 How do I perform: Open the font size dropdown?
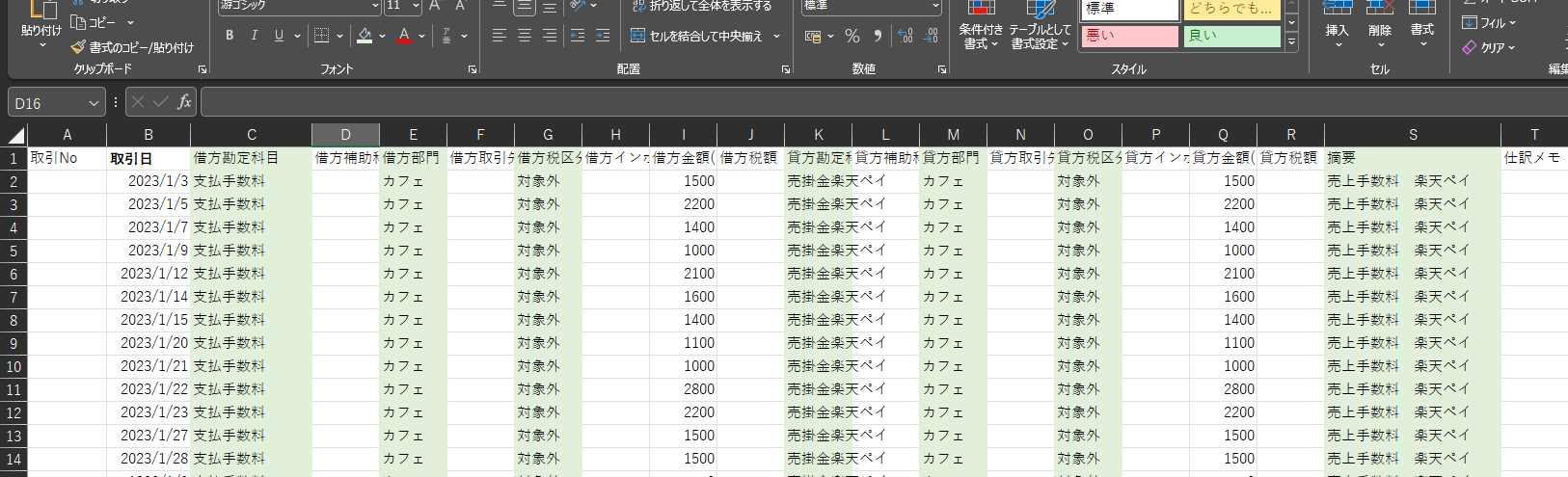click(416, 7)
